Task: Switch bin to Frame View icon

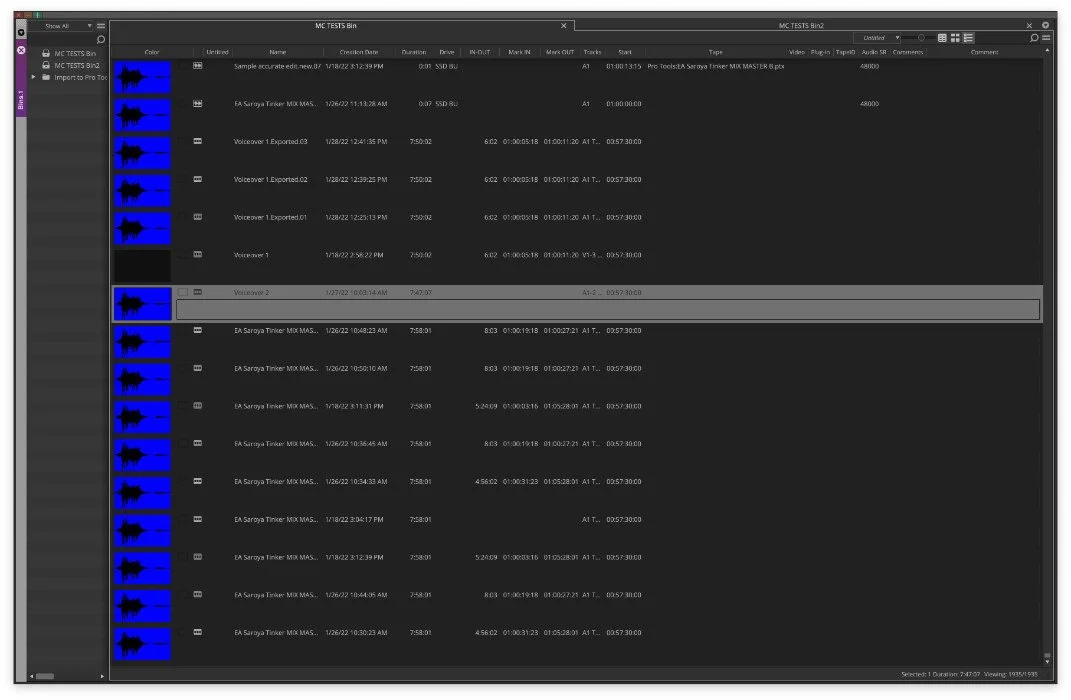Action: pos(956,37)
